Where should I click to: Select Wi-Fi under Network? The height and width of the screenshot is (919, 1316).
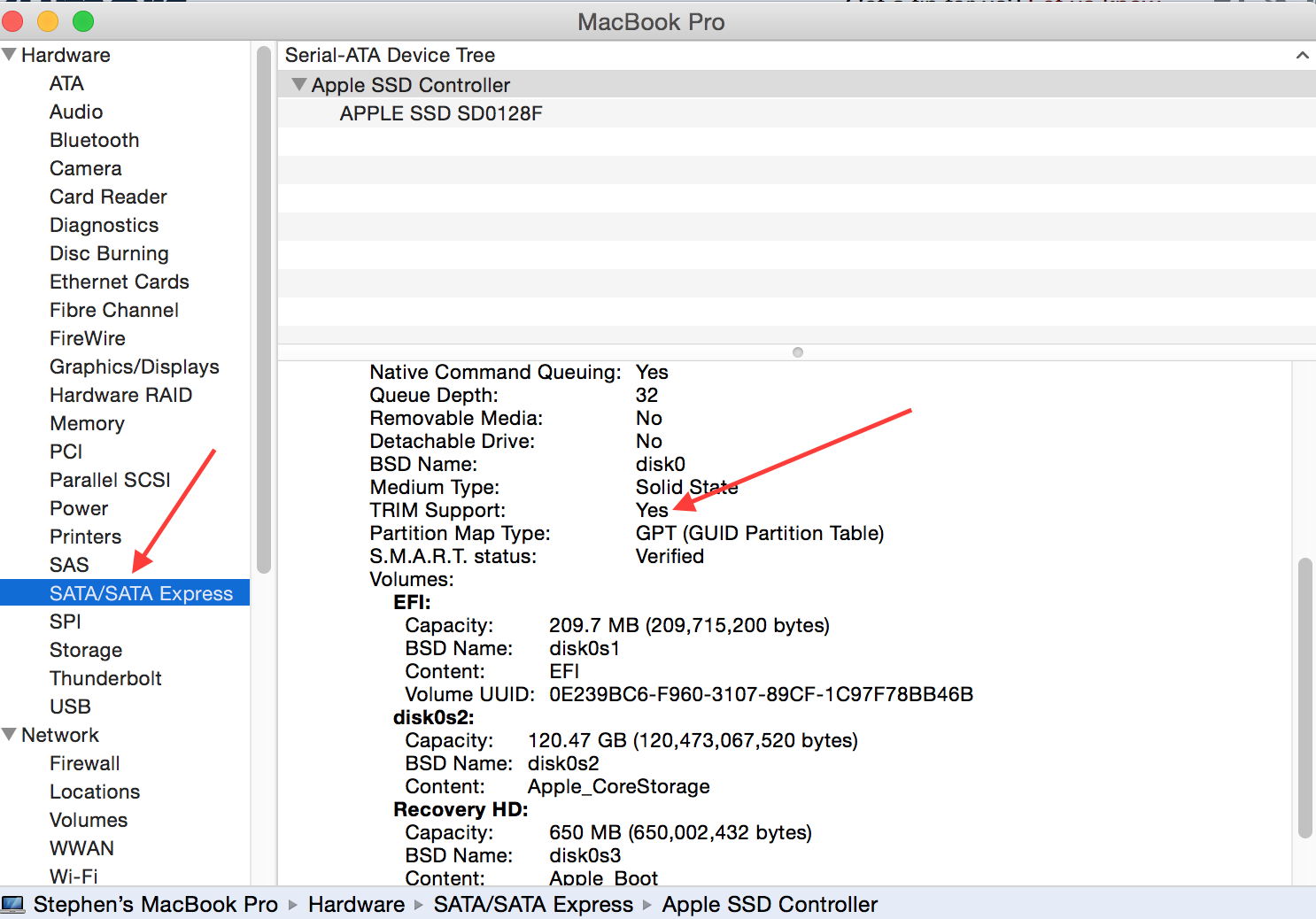[x=74, y=876]
